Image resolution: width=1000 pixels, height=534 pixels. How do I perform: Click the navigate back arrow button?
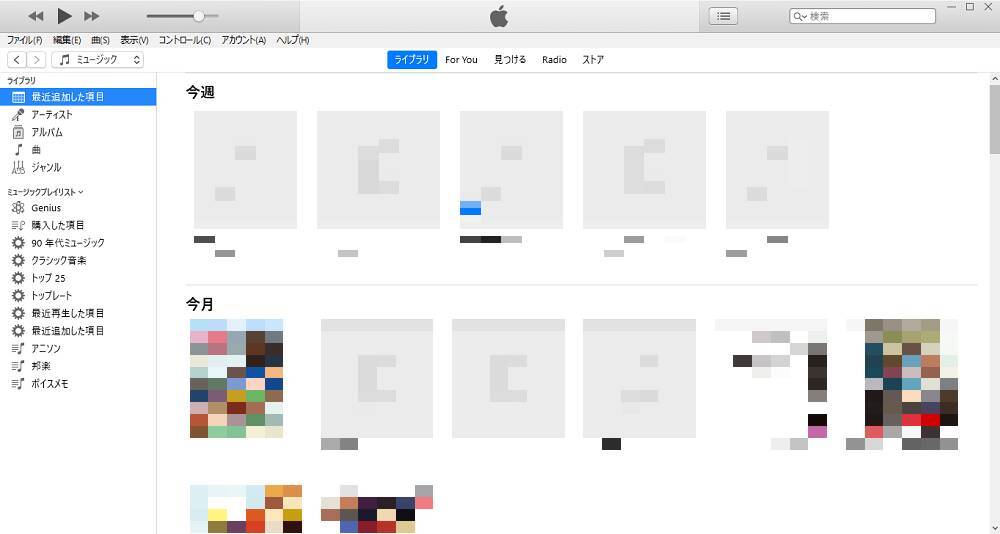(17, 60)
